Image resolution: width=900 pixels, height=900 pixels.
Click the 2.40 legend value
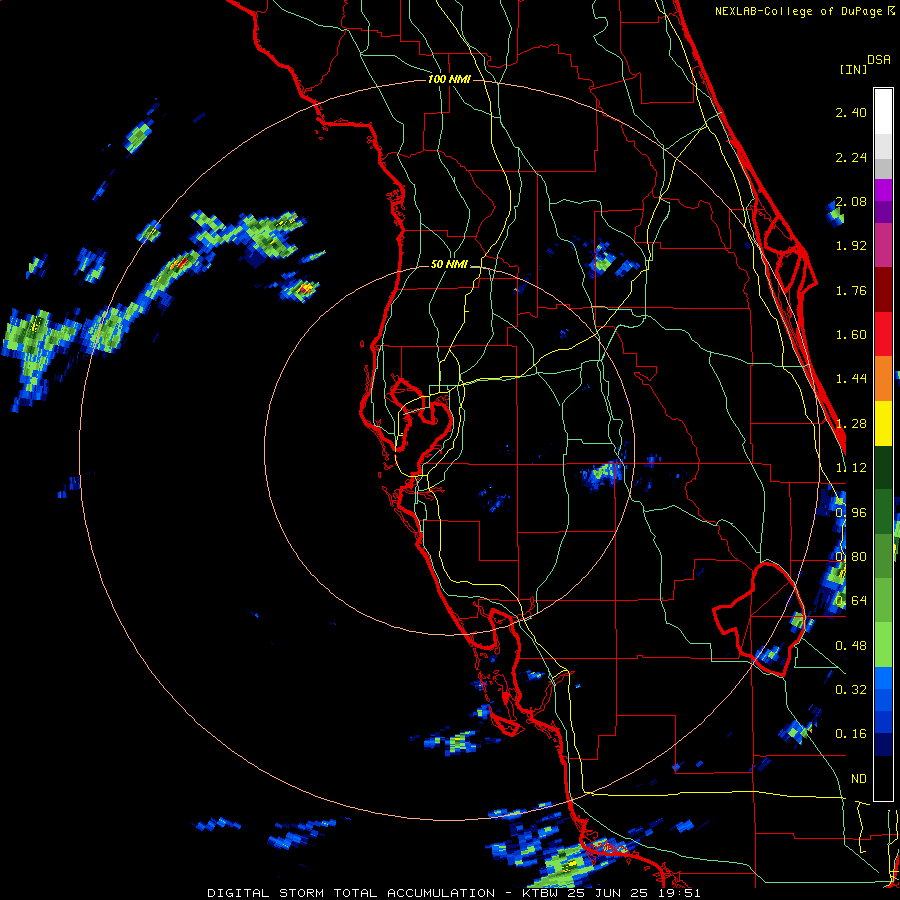pyautogui.click(x=851, y=112)
